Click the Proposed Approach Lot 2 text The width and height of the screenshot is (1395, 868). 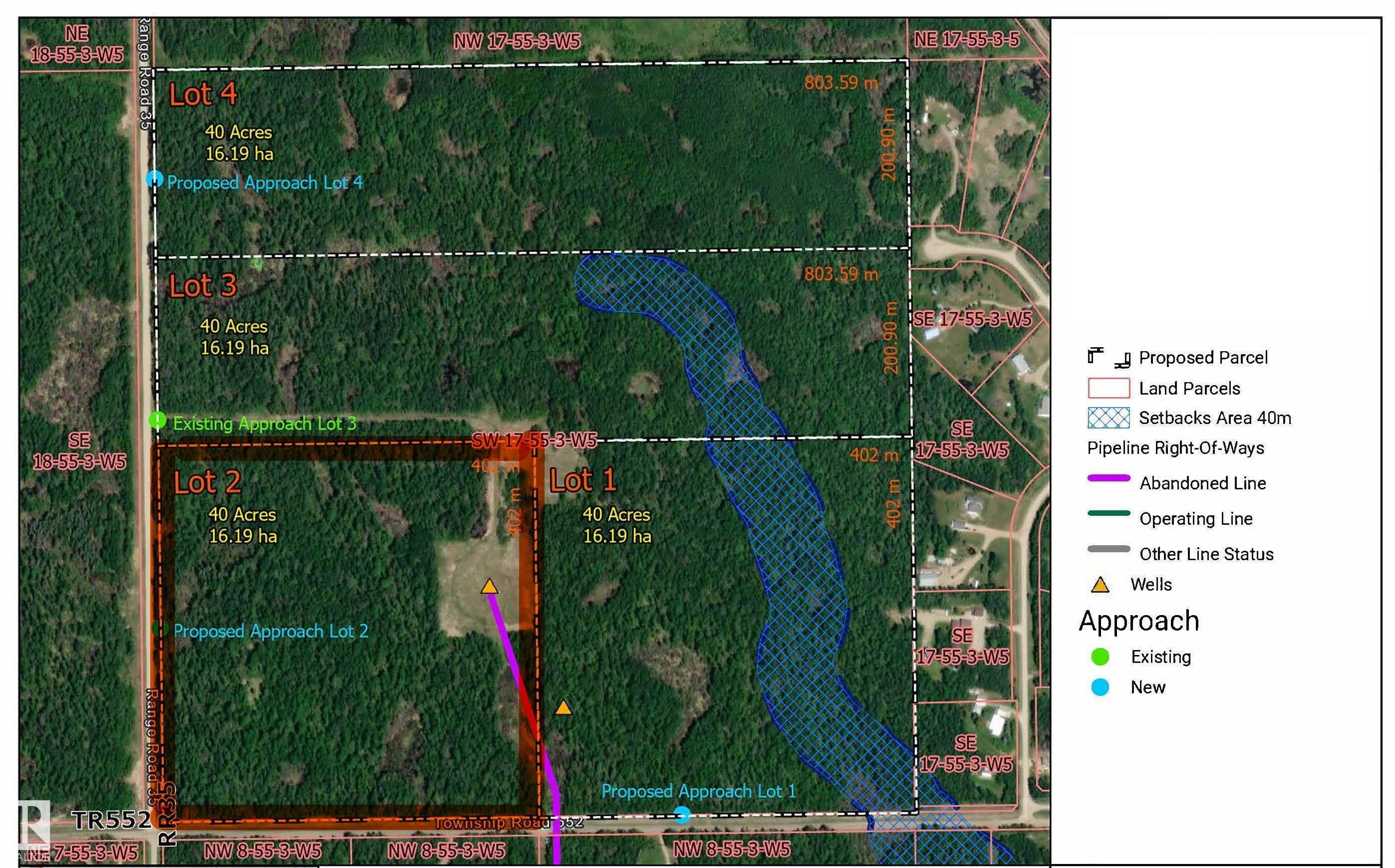point(271,632)
